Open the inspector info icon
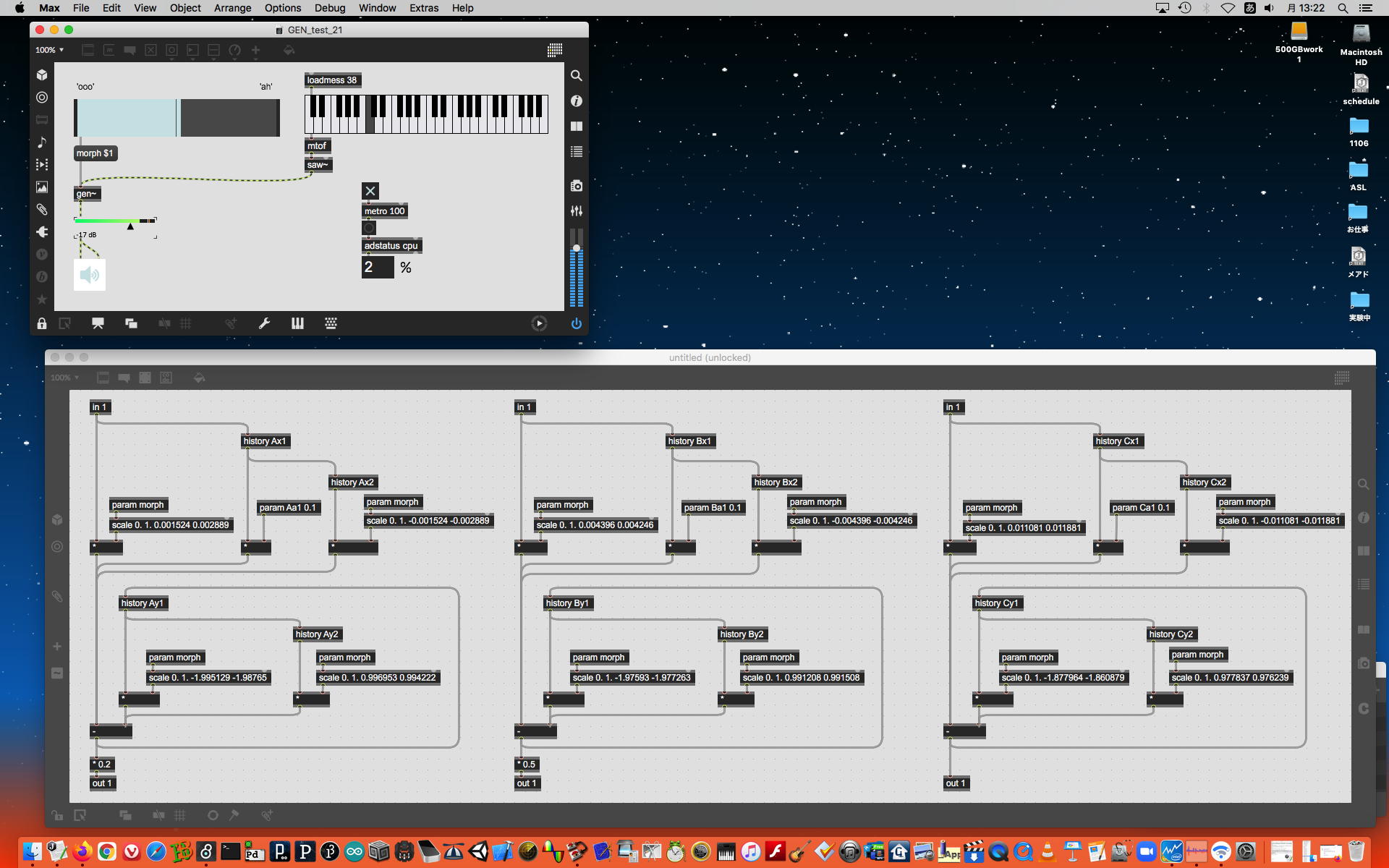 pyautogui.click(x=576, y=101)
